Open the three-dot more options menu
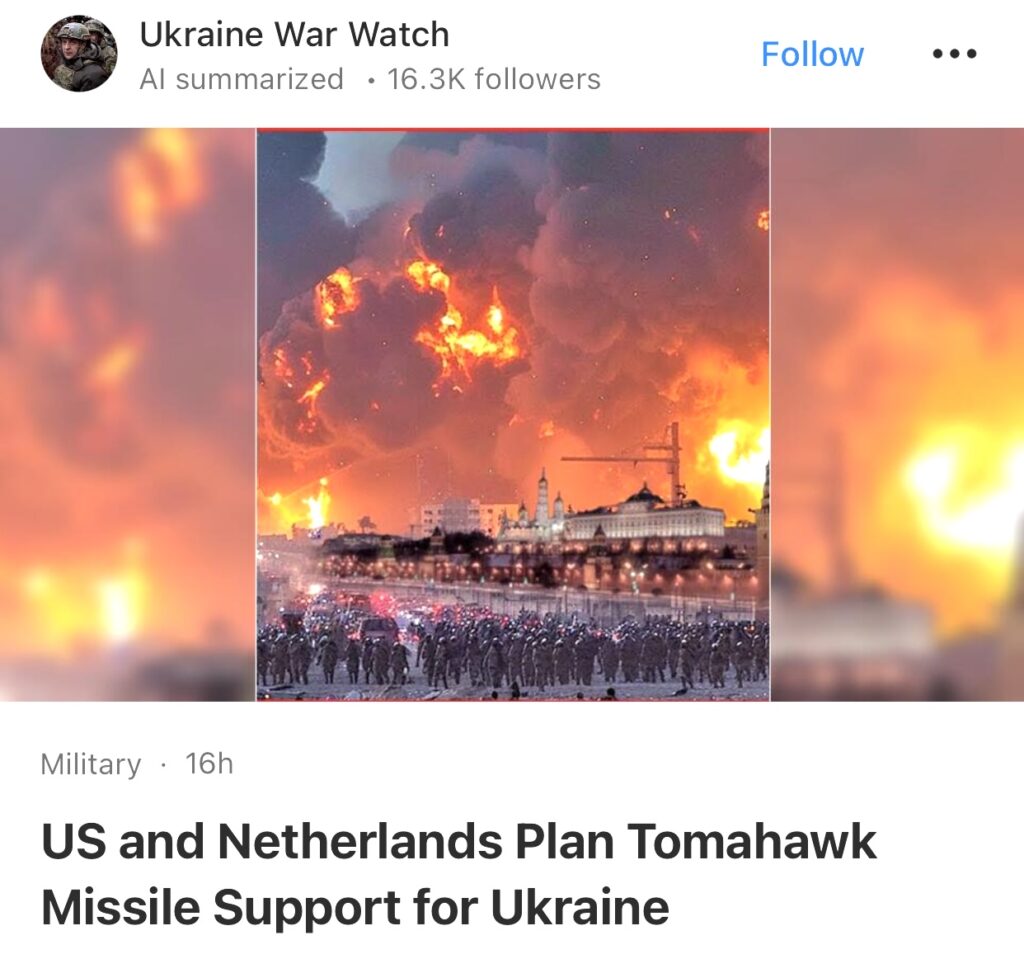Screen dimensions: 1024x954 pyautogui.click(x=954, y=54)
